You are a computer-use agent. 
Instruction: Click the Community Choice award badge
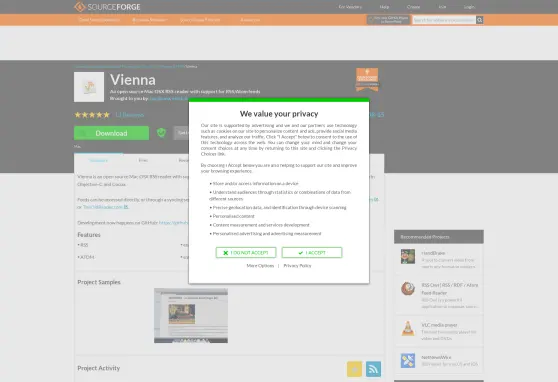point(367,79)
